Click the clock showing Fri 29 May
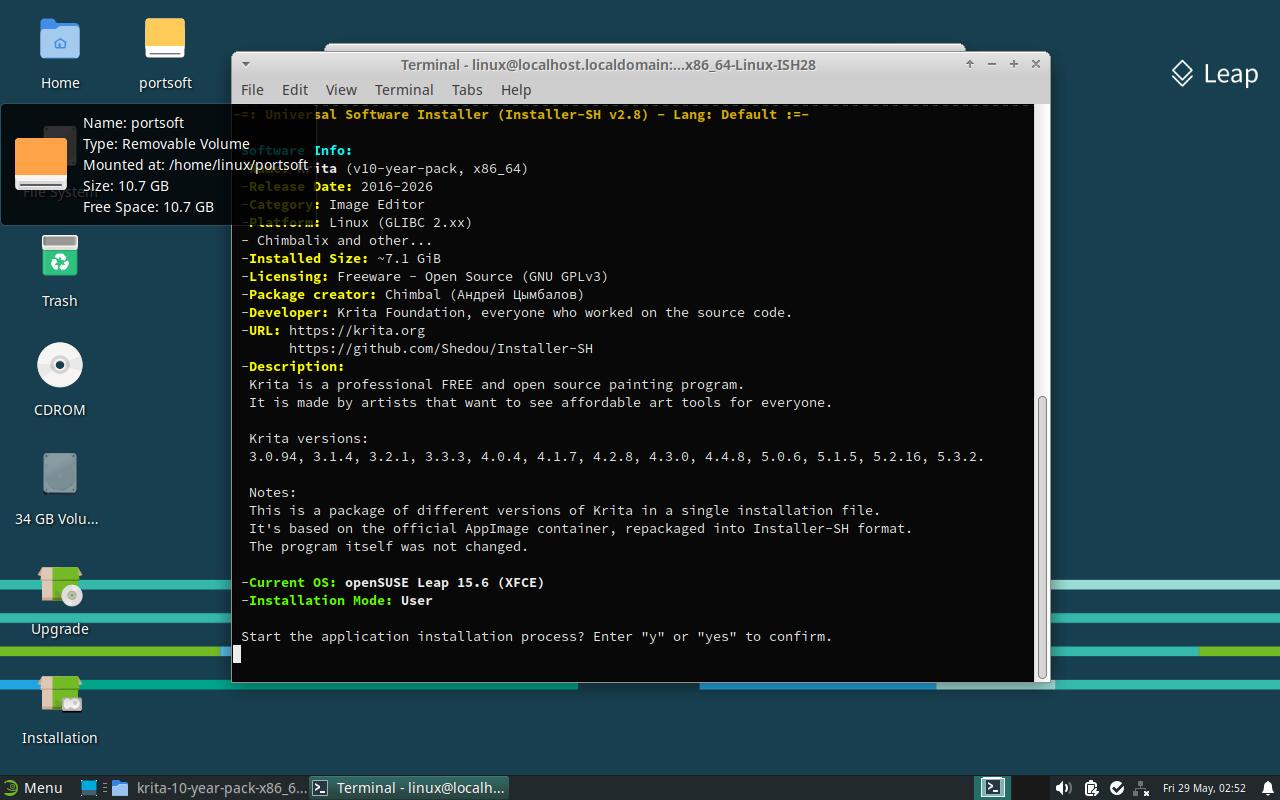Image resolution: width=1280 pixels, height=800 pixels. (x=1204, y=788)
